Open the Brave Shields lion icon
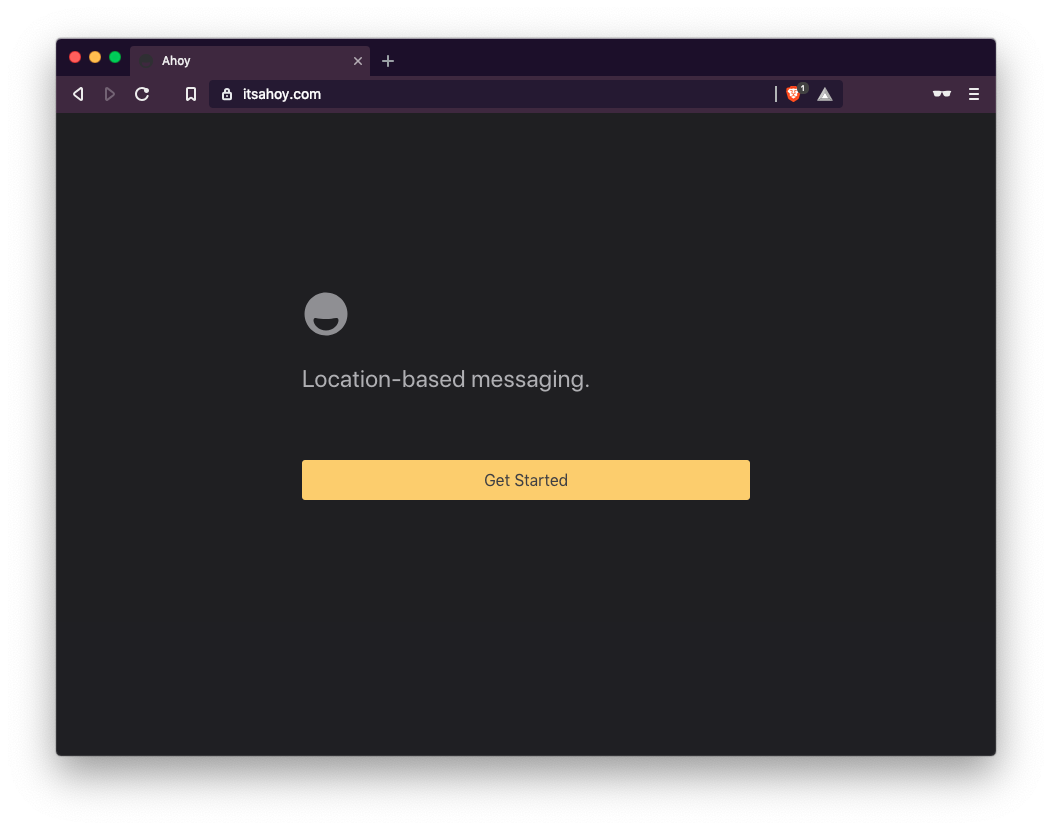The width and height of the screenshot is (1052, 830). click(x=793, y=94)
